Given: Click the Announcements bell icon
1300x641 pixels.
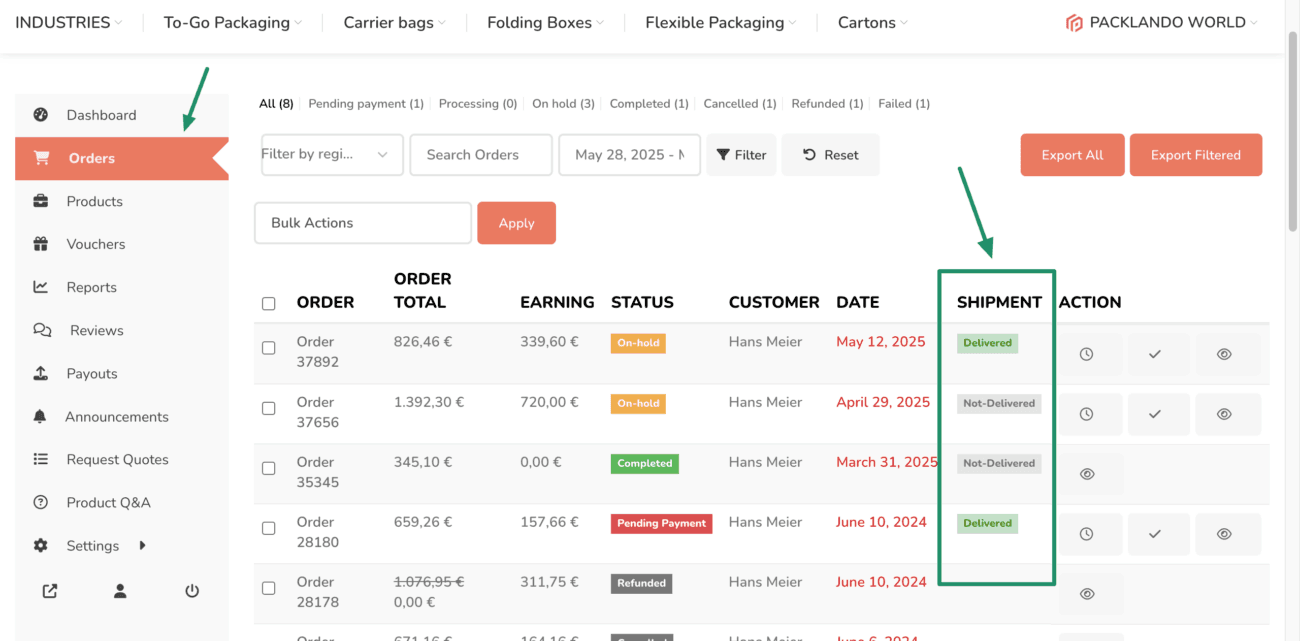Looking at the screenshot, I should [x=40, y=416].
